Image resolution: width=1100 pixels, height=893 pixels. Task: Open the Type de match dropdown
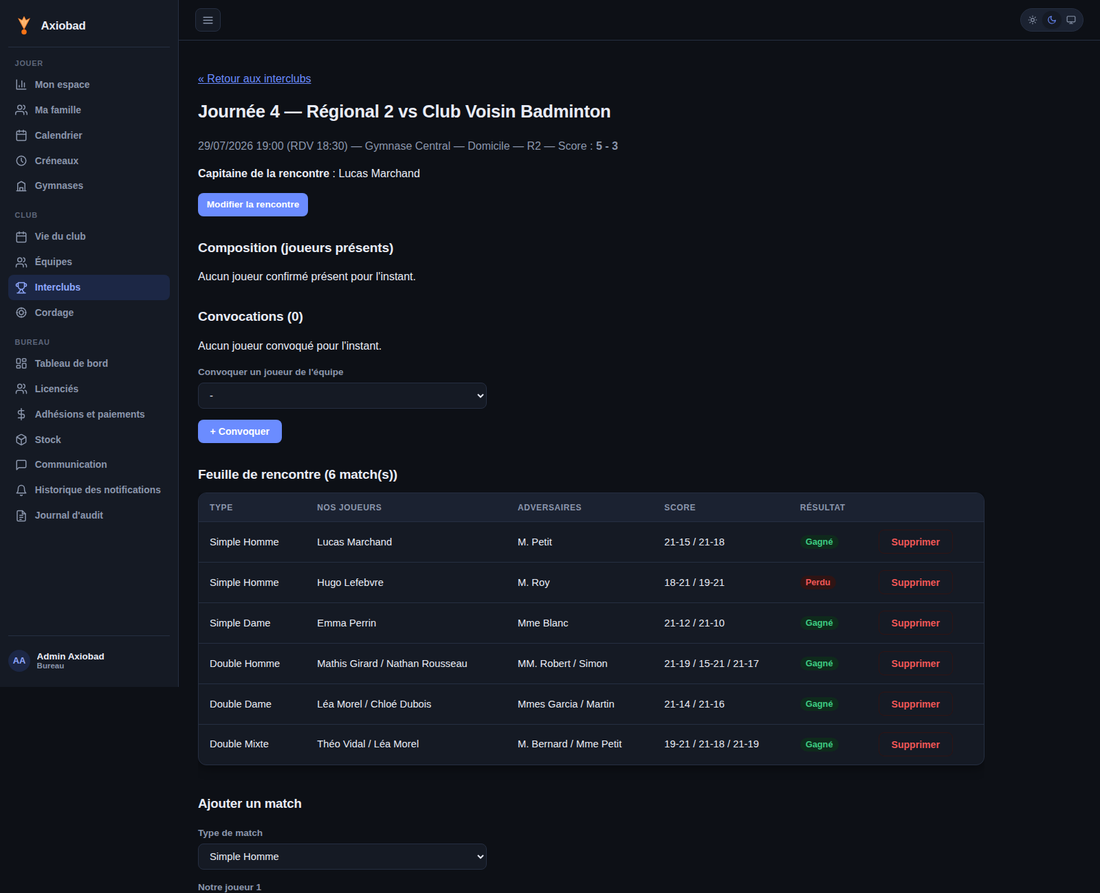(342, 857)
